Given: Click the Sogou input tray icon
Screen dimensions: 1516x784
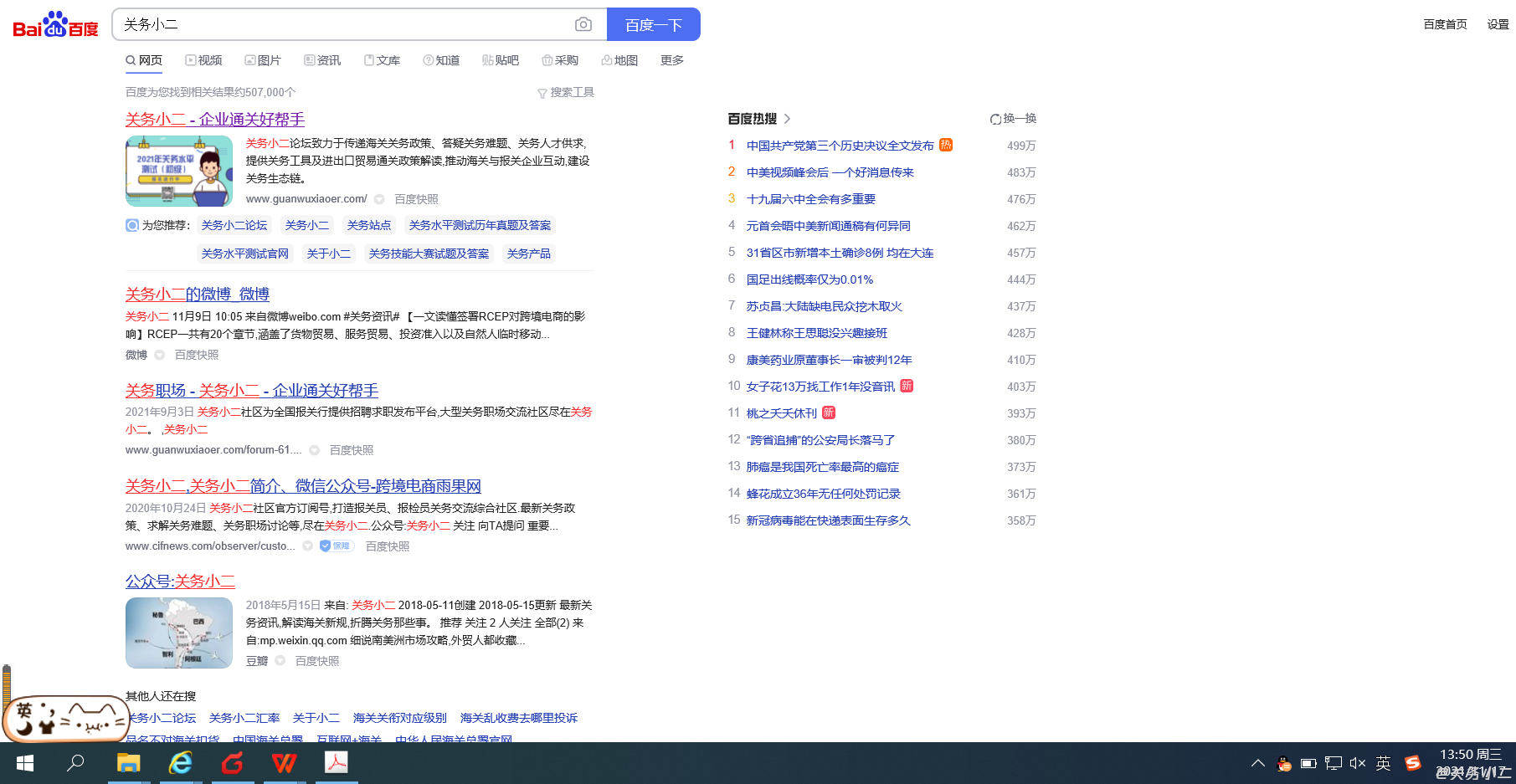Looking at the screenshot, I should click(1413, 763).
